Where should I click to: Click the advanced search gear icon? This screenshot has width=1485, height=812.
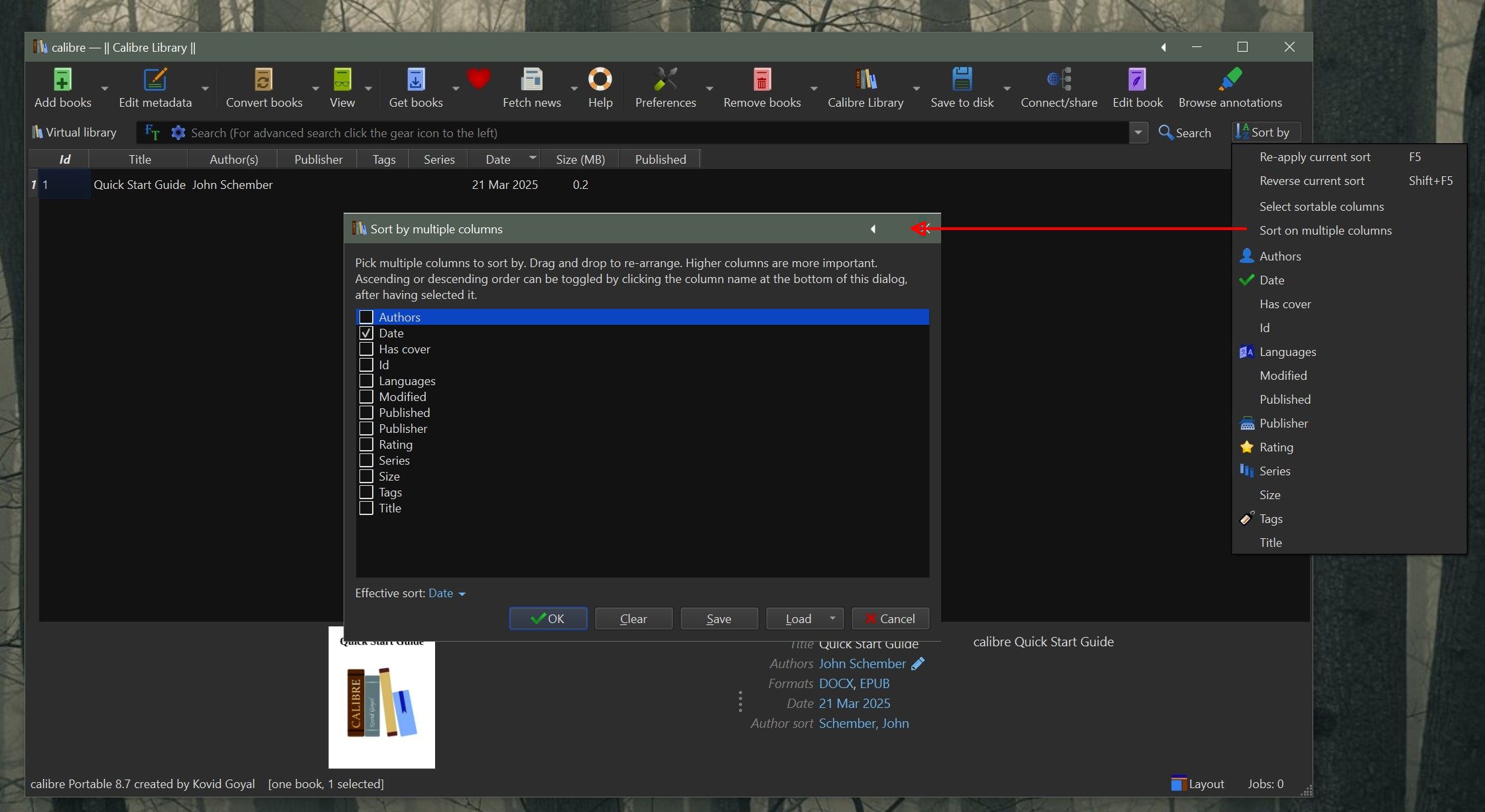(178, 133)
